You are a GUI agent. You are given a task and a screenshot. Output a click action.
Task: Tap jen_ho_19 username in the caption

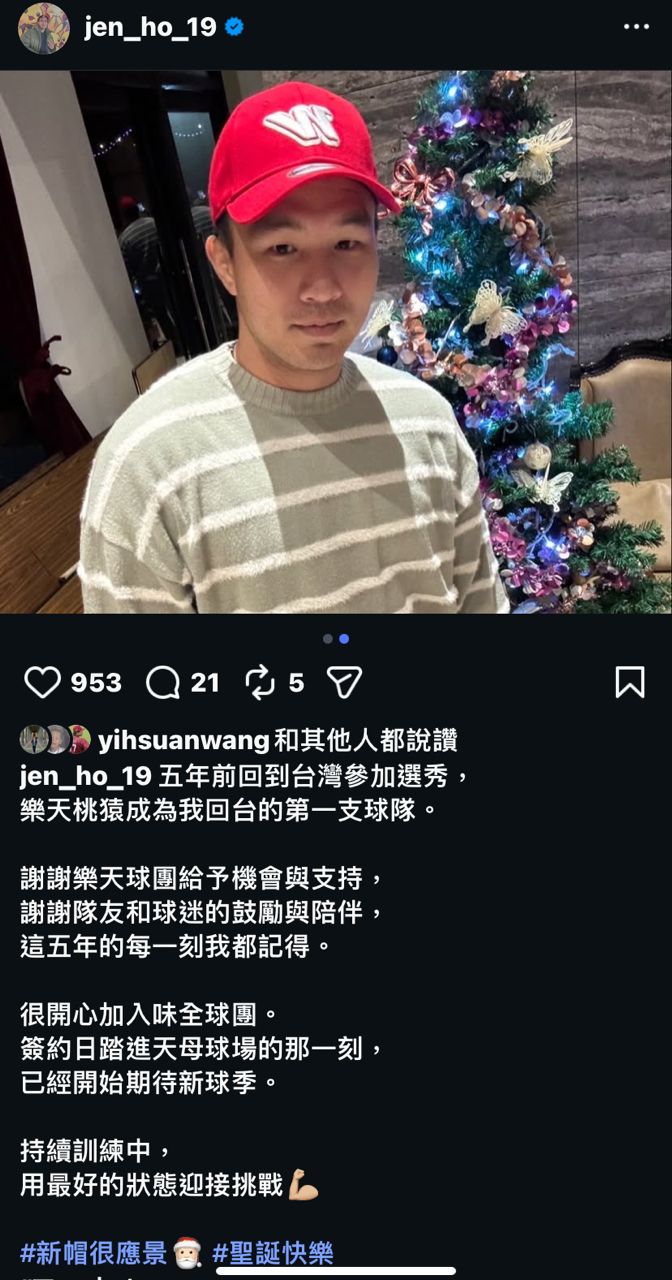pos(86,776)
